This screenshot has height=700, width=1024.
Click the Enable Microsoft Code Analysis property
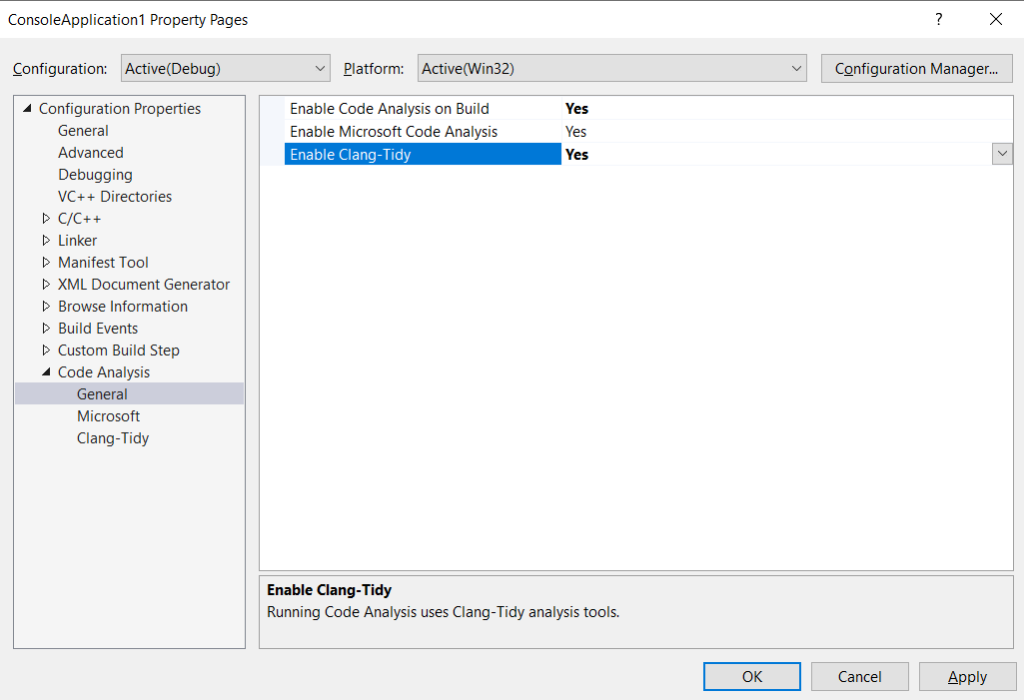[x=393, y=132]
